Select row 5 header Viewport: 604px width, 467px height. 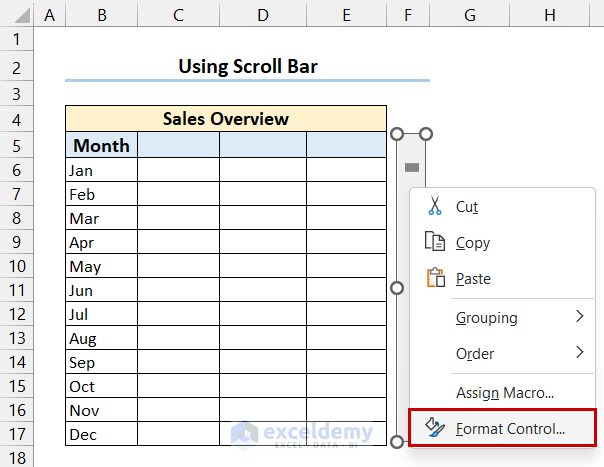[x=17, y=144]
